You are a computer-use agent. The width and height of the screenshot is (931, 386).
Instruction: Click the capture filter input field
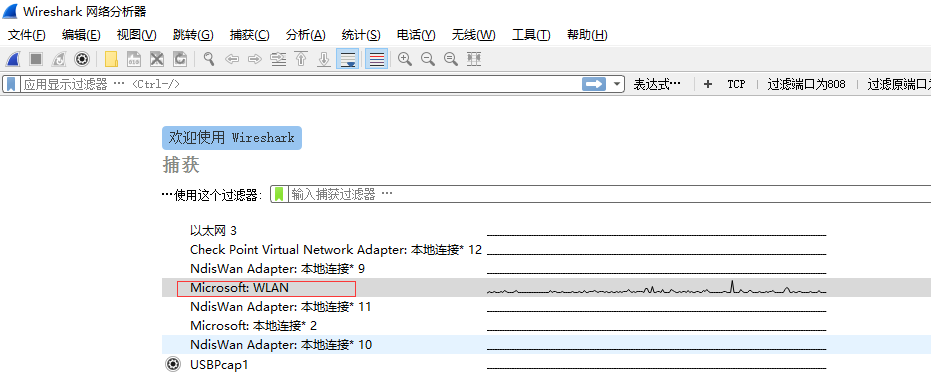[x=609, y=194]
